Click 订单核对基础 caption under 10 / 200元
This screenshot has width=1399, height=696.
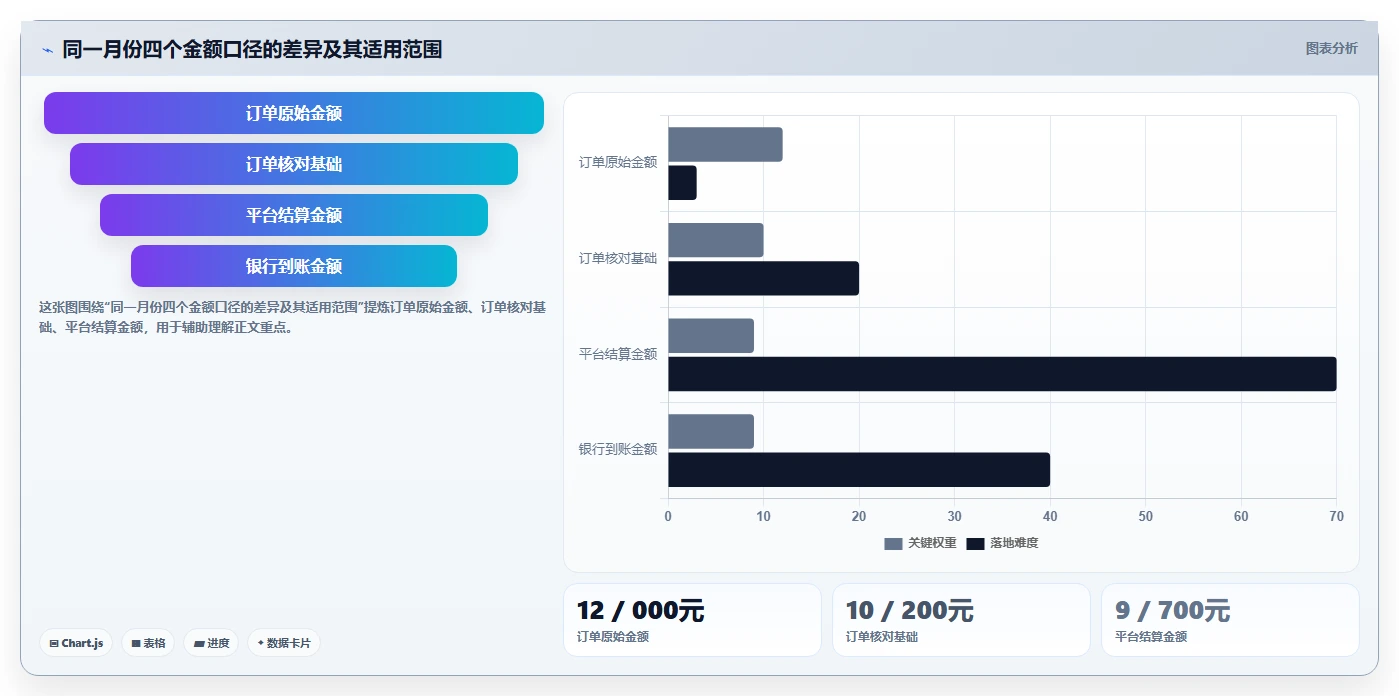point(882,636)
